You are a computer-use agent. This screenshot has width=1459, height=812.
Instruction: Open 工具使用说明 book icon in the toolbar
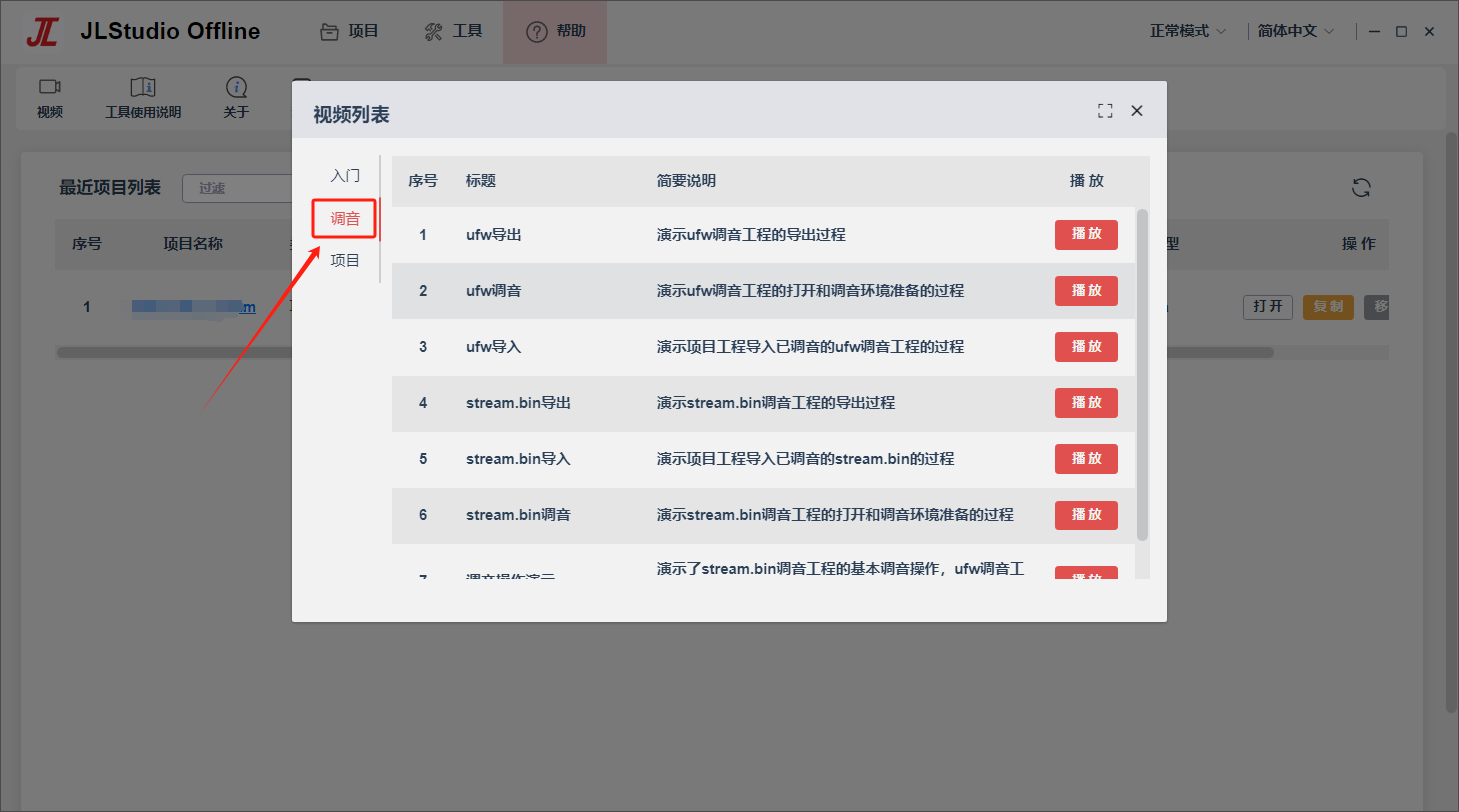click(143, 87)
